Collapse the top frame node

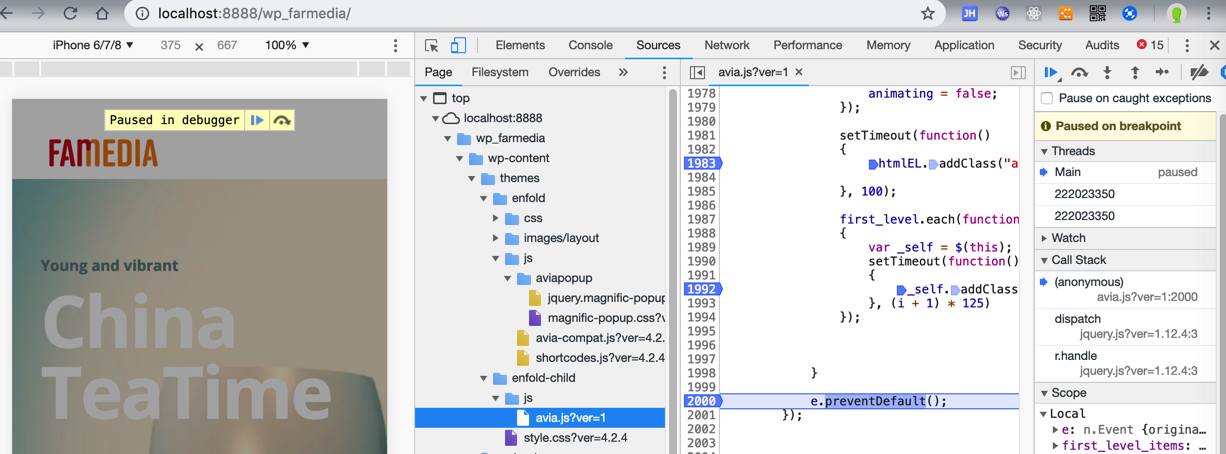pos(424,98)
